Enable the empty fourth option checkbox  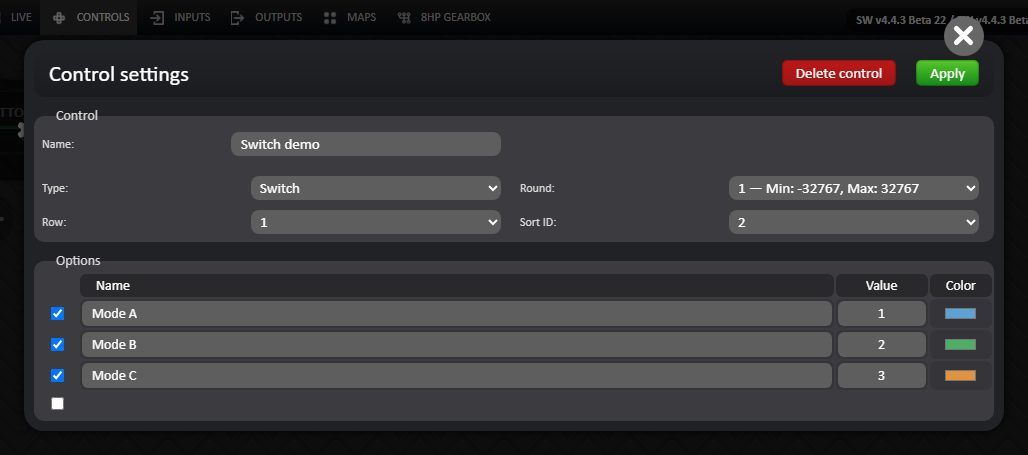click(58, 403)
